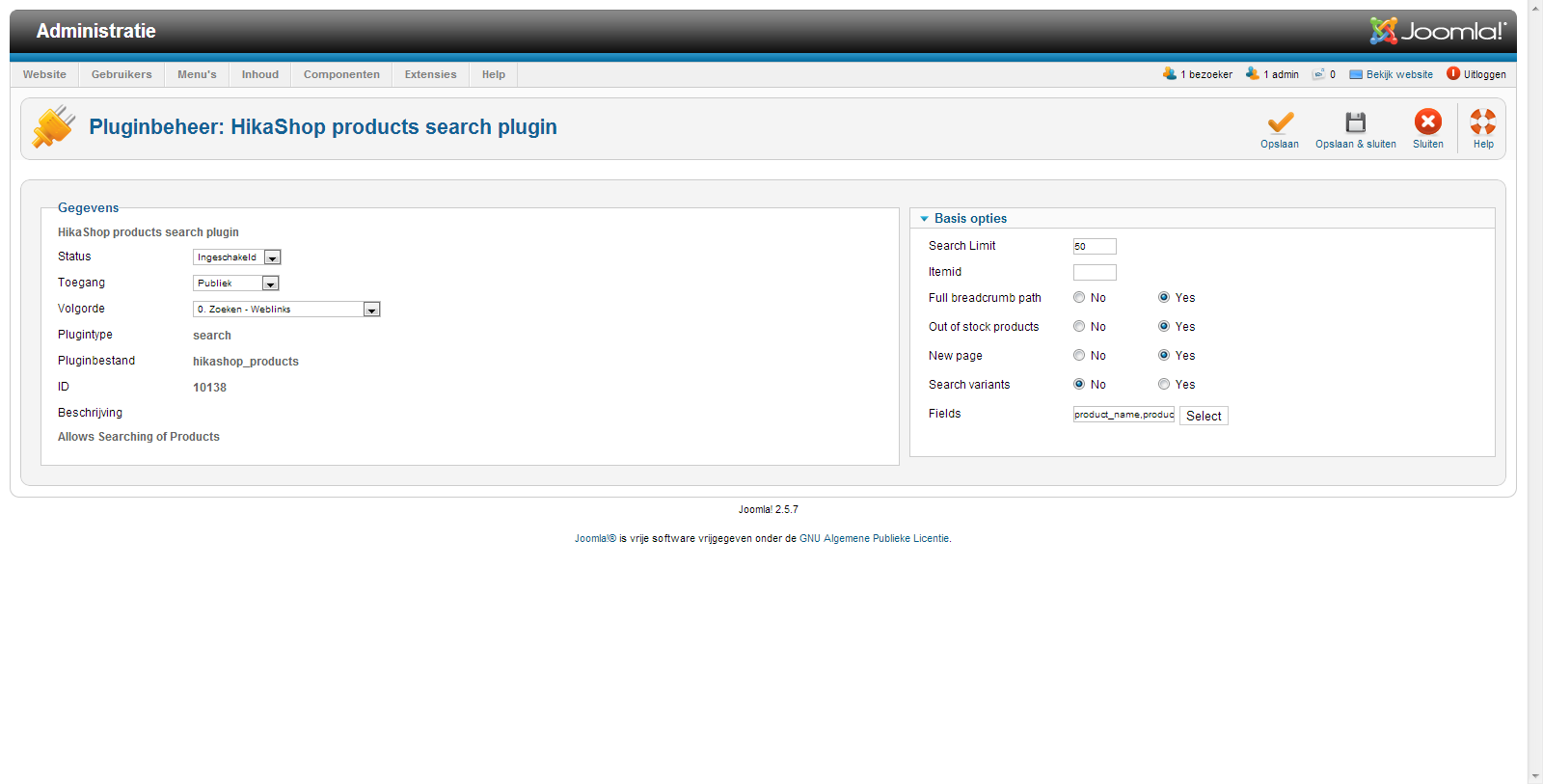The image size is (1543, 784).
Task: Click the Joomla! 2.5.7 version text
Action: pos(769,510)
